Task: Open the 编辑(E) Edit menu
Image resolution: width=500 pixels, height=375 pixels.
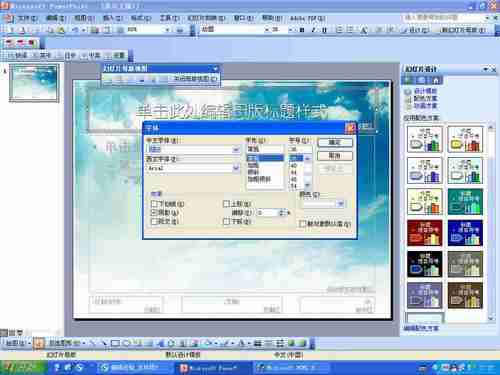Action: pos(56,18)
